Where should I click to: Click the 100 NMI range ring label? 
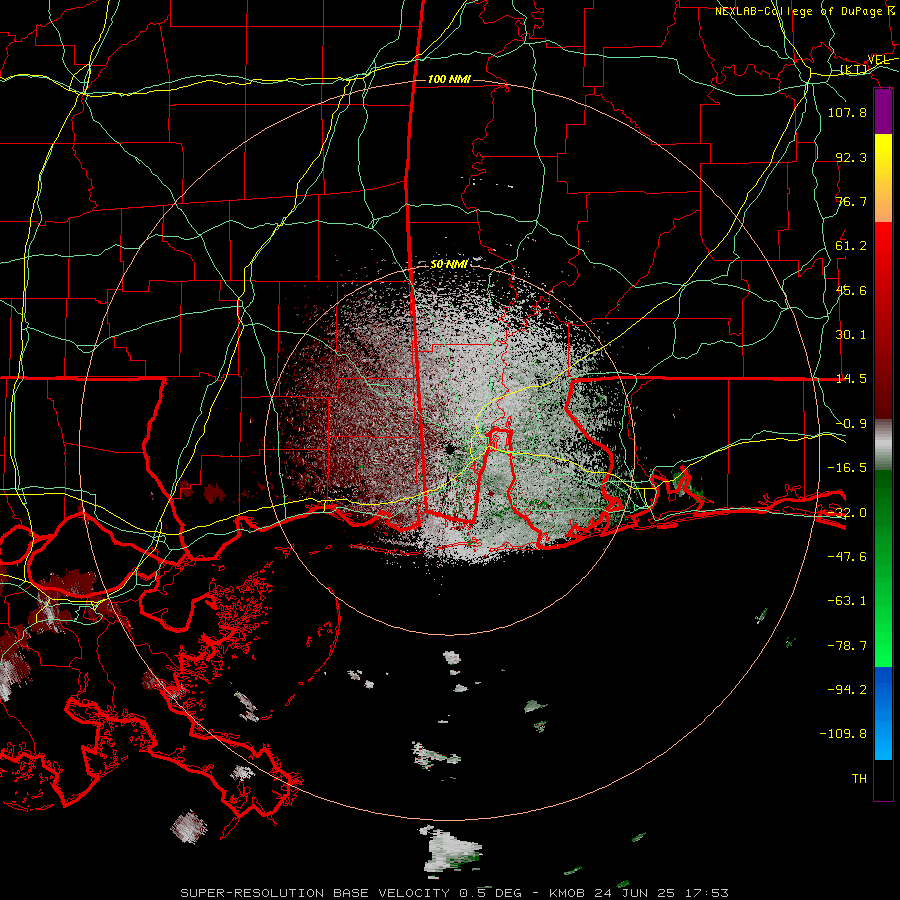(449, 79)
